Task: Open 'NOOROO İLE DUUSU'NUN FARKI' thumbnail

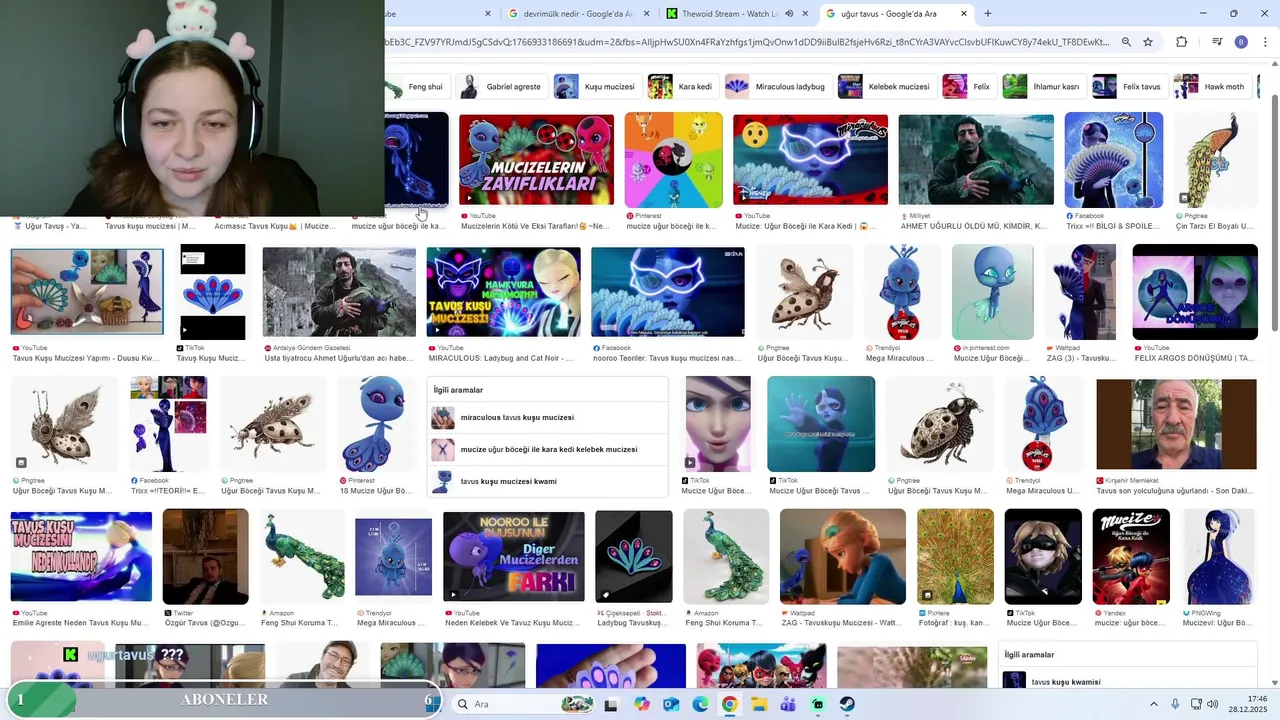Action: (x=514, y=556)
